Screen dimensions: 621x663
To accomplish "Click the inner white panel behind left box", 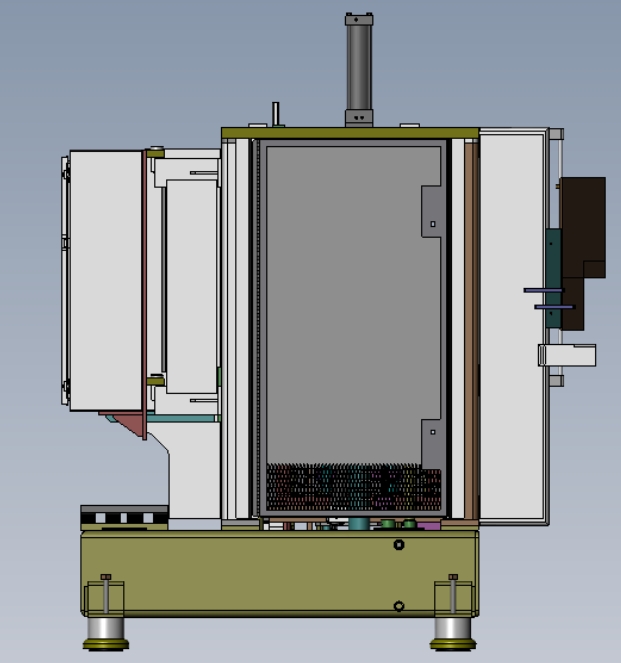I will pyautogui.click(x=191, y=286).
